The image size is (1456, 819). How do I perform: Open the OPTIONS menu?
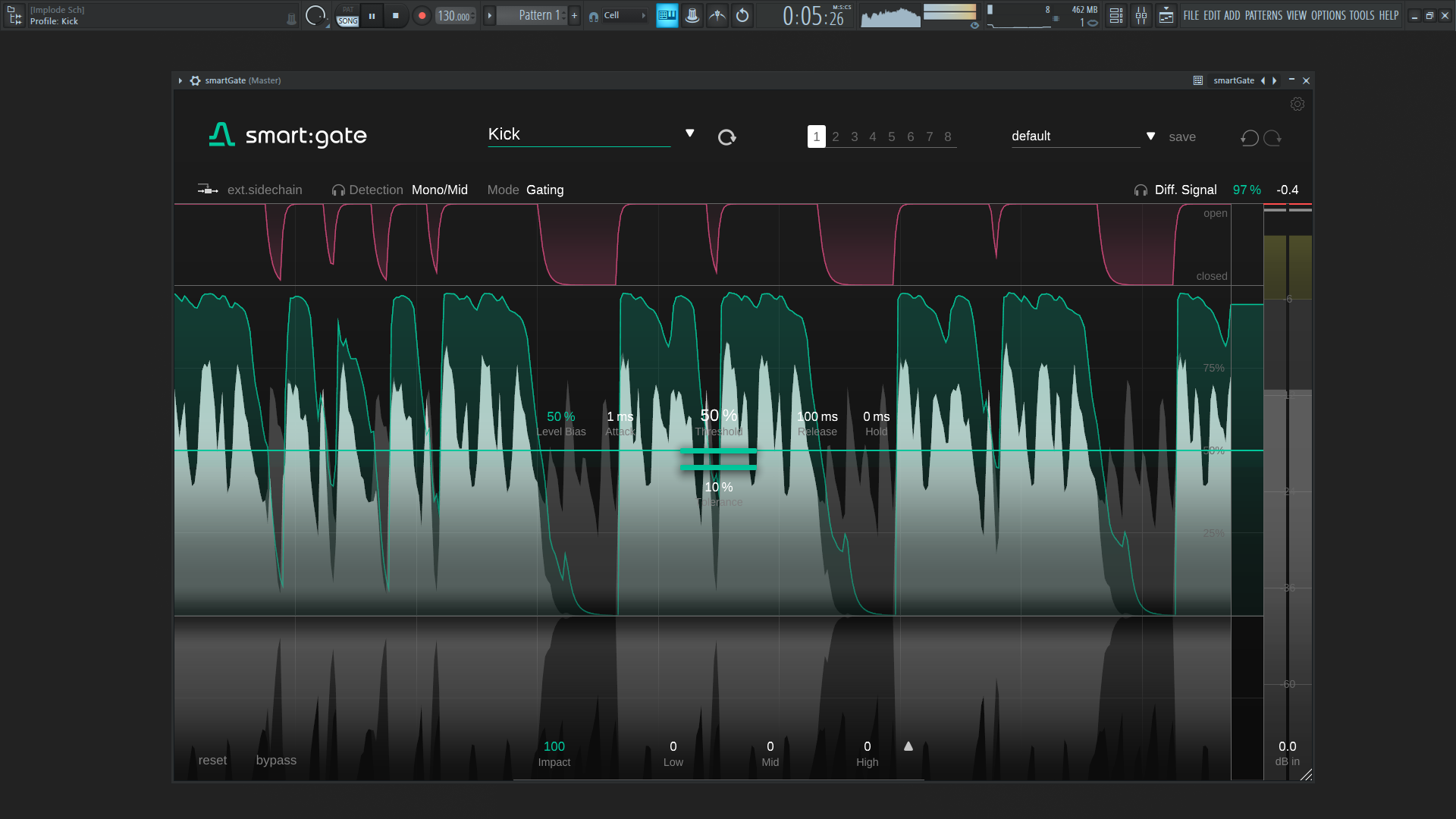click(1329, 15)
